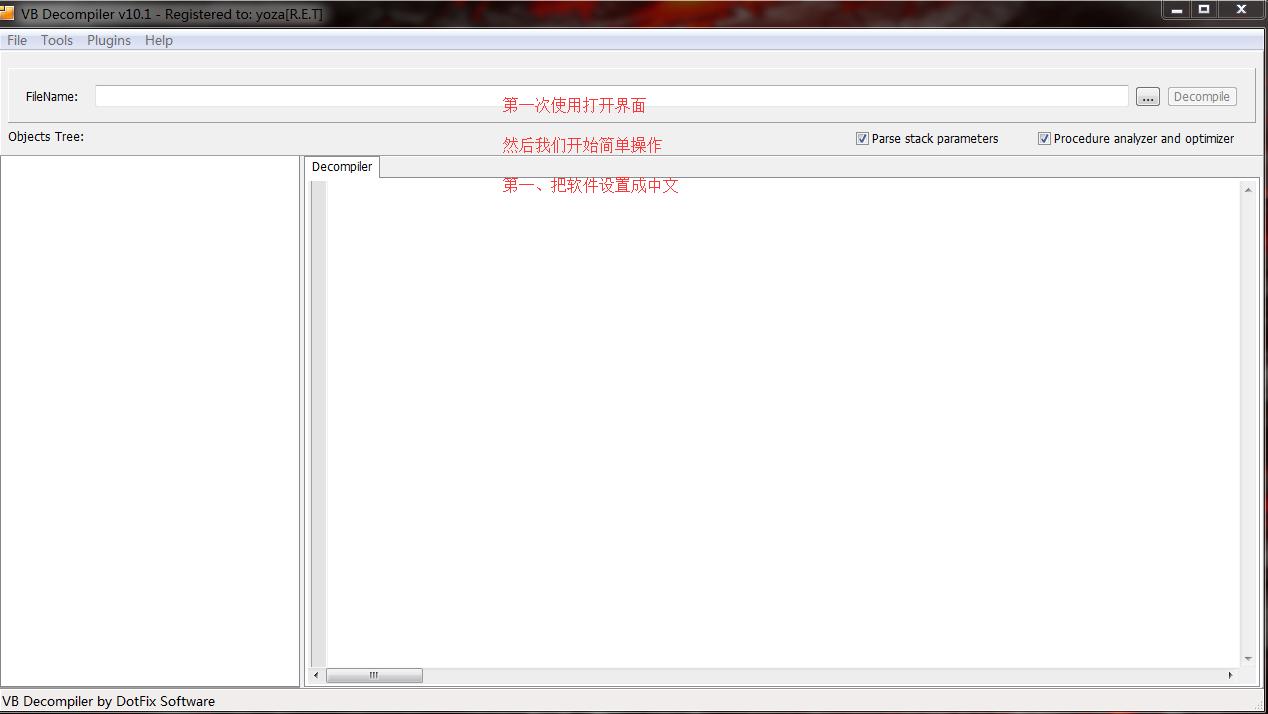Click the 'FileName:' label
1268x714 pixels.
(52, 97)
